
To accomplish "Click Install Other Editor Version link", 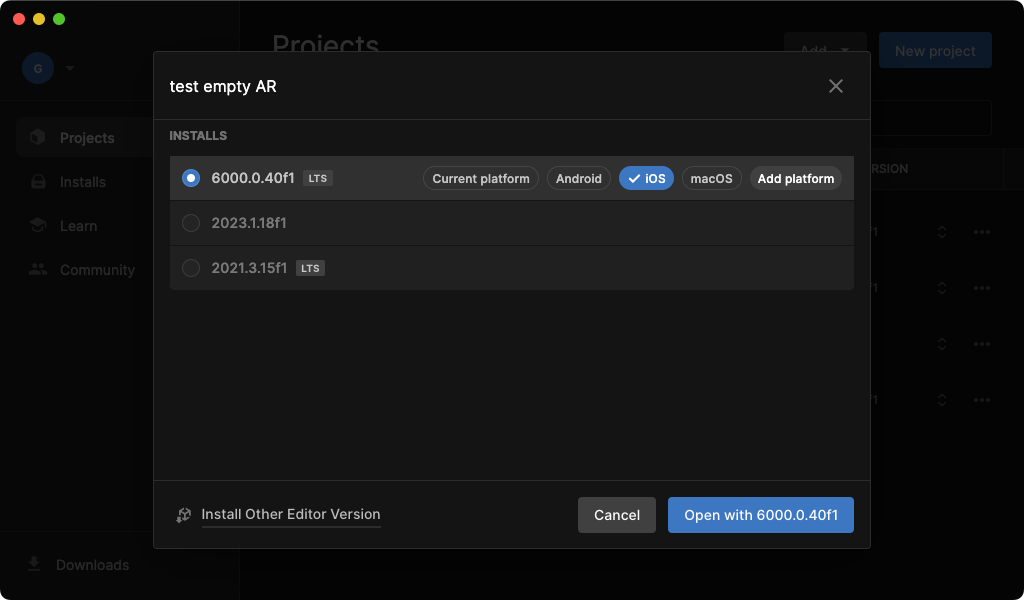I will click(291, 514).
